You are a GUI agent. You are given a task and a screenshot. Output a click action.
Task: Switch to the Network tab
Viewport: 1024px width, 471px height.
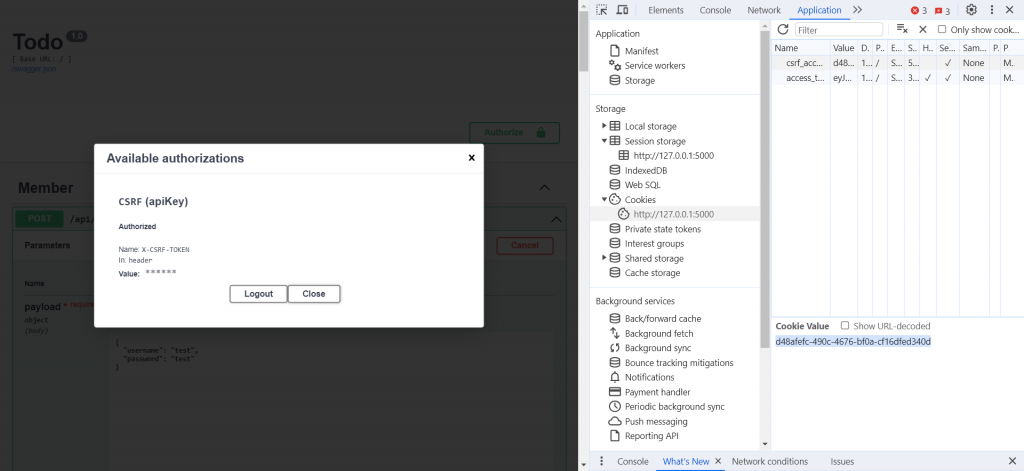point(764,10)
